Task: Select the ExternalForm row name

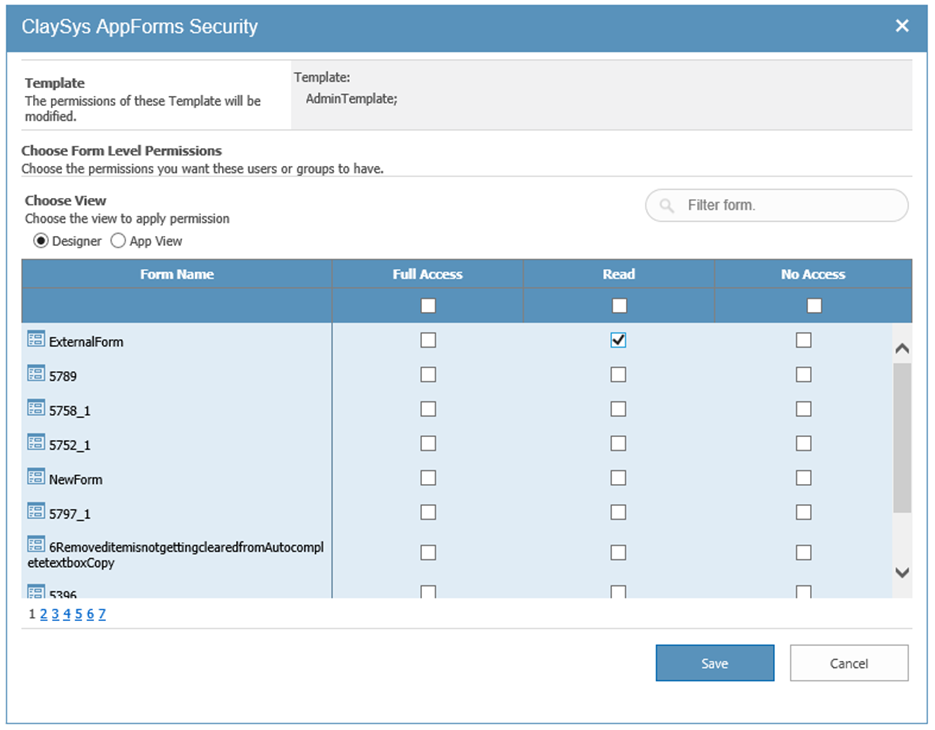Action: [86, 342]
